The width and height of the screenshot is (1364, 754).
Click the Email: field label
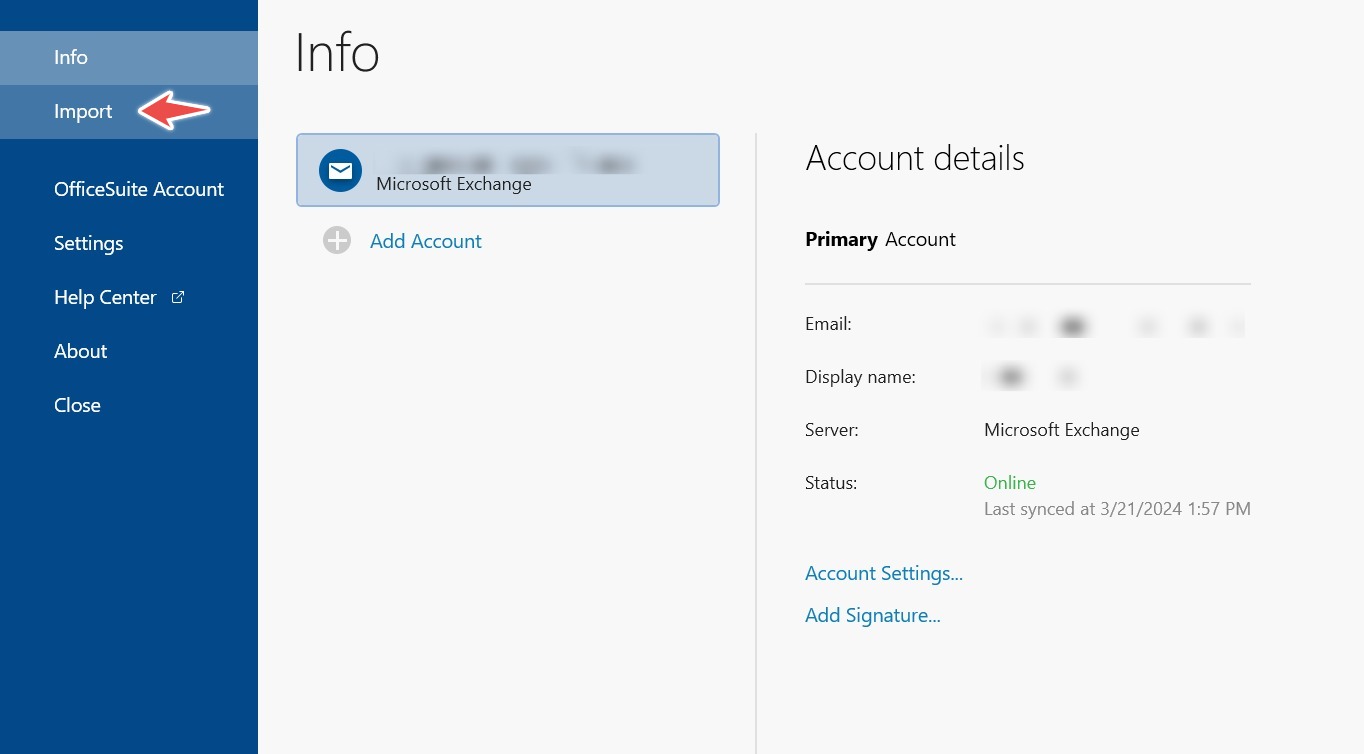point(828,324)
